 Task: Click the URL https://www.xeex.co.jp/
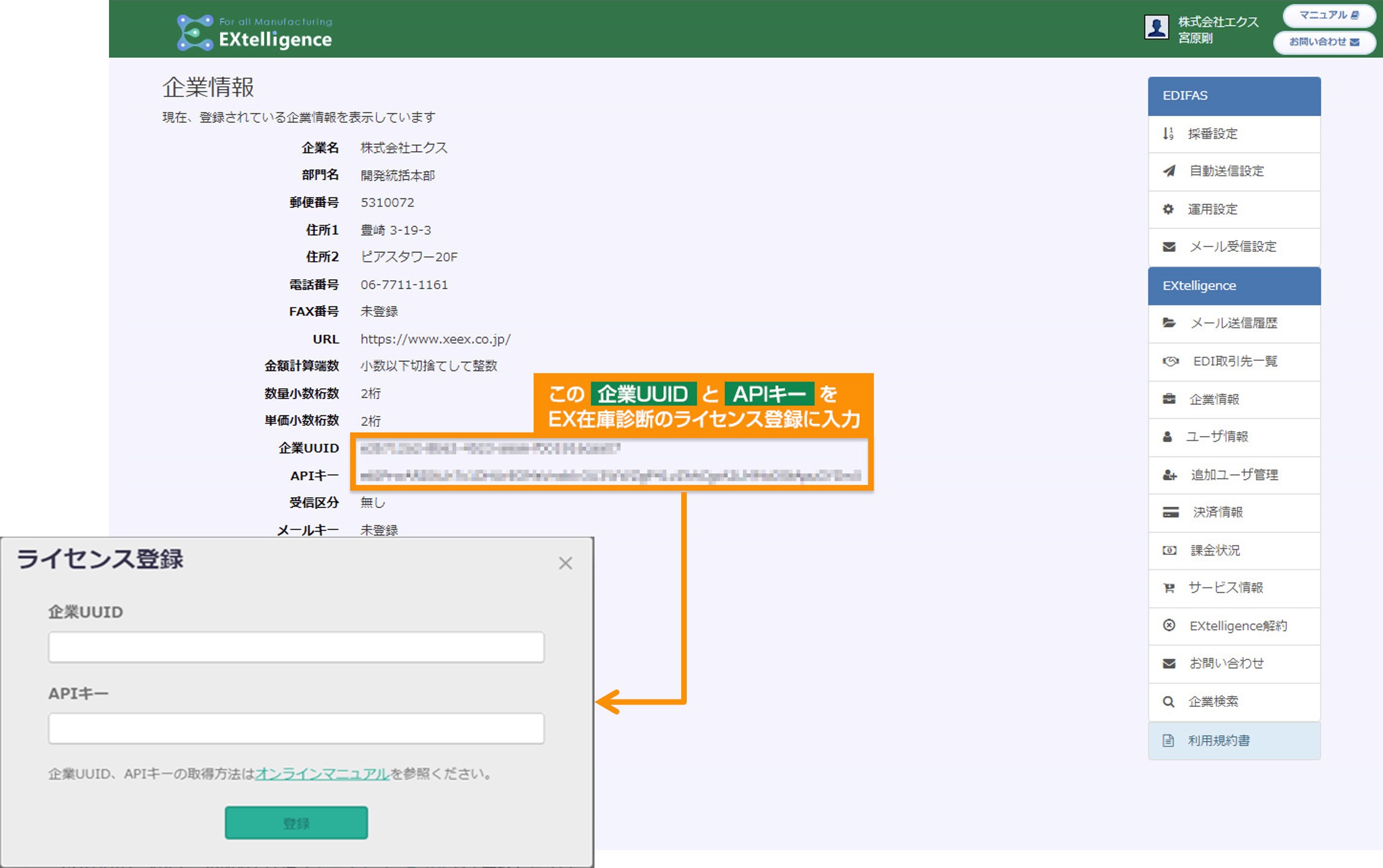(x=435, y=339)
